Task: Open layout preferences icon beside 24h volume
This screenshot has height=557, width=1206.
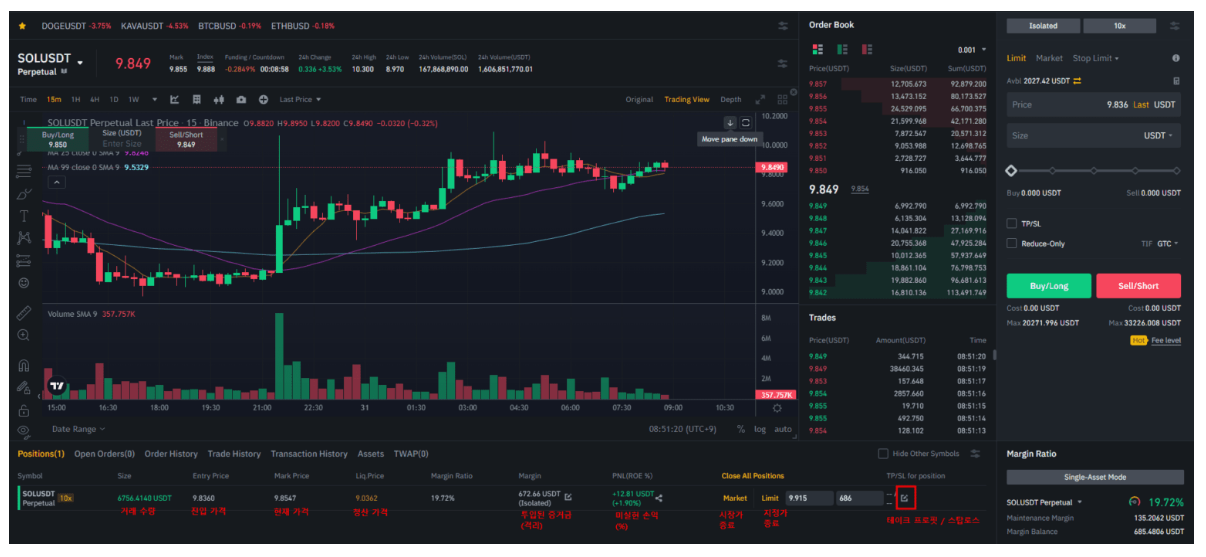Action: pos(783,63)
